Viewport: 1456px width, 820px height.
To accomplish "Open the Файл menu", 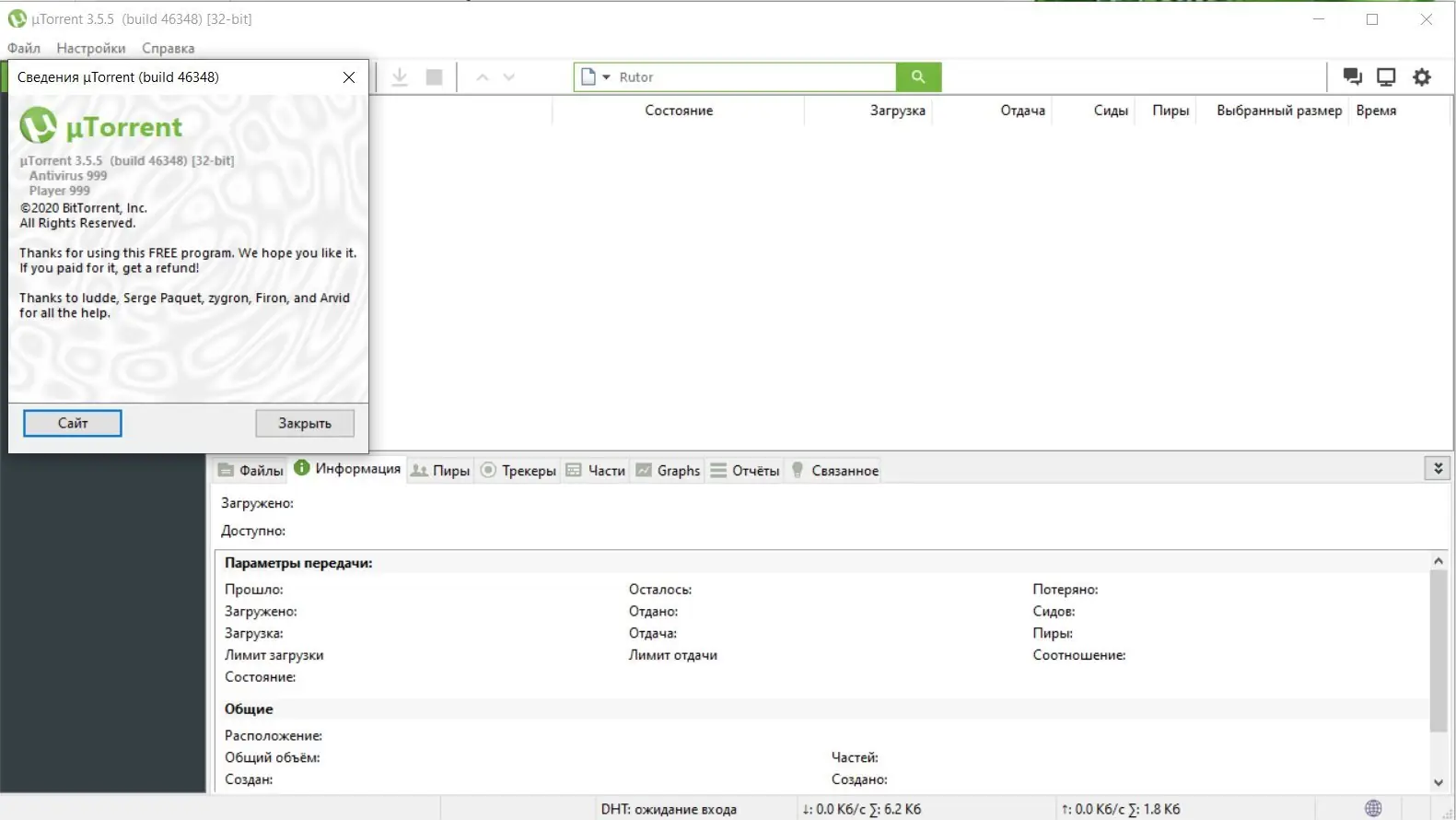I will coord(24,48).
